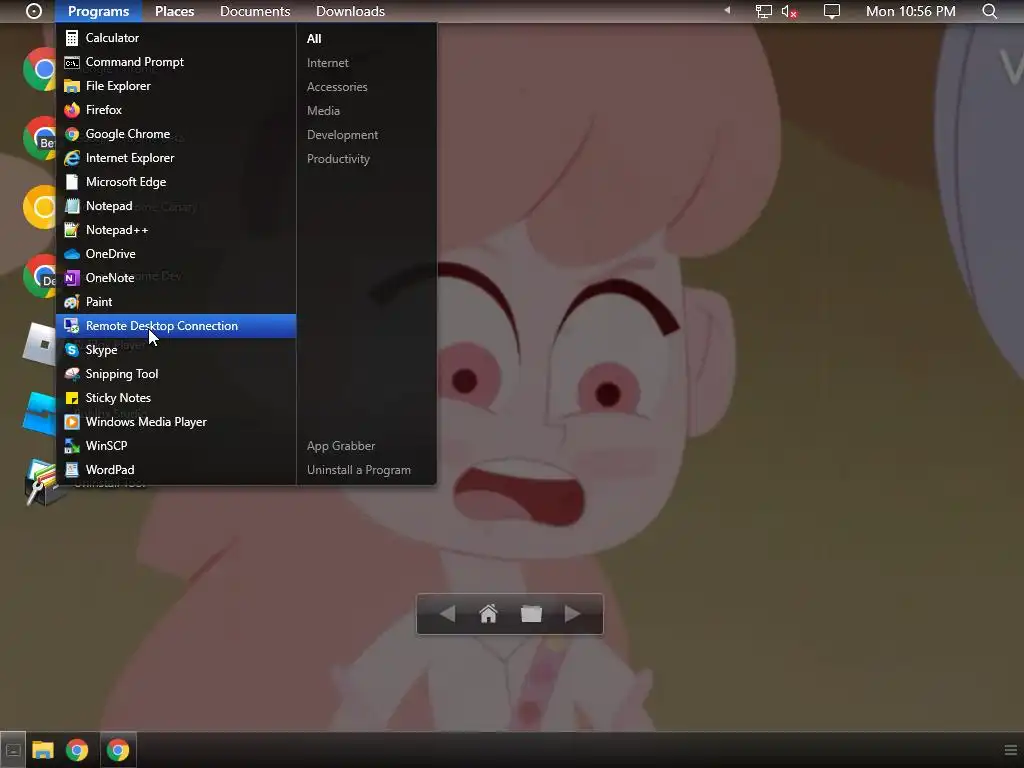Open the search magnifier in top bar
Screen dimensions: 1024x768
[x=989, y=11]
